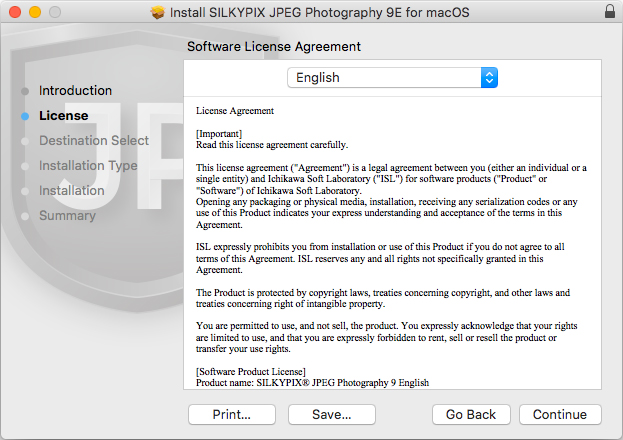This screenshot has height=440, width=623.
Task: Click the yellow minimize window button
Action: click(35, 12)
